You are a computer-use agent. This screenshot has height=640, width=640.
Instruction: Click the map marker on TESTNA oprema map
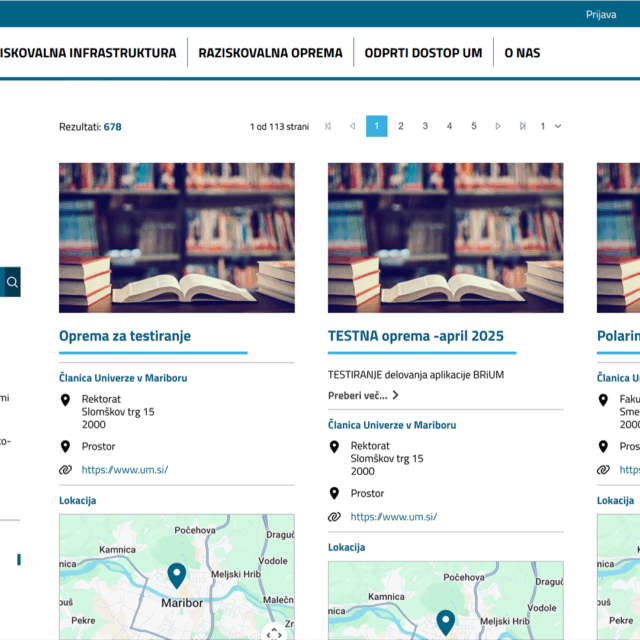pos(445,622)
